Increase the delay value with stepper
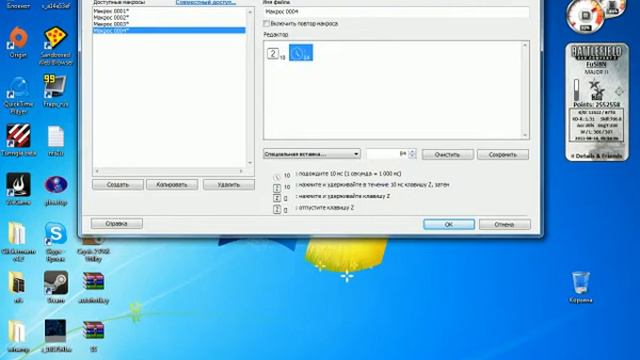 (412, 151)
